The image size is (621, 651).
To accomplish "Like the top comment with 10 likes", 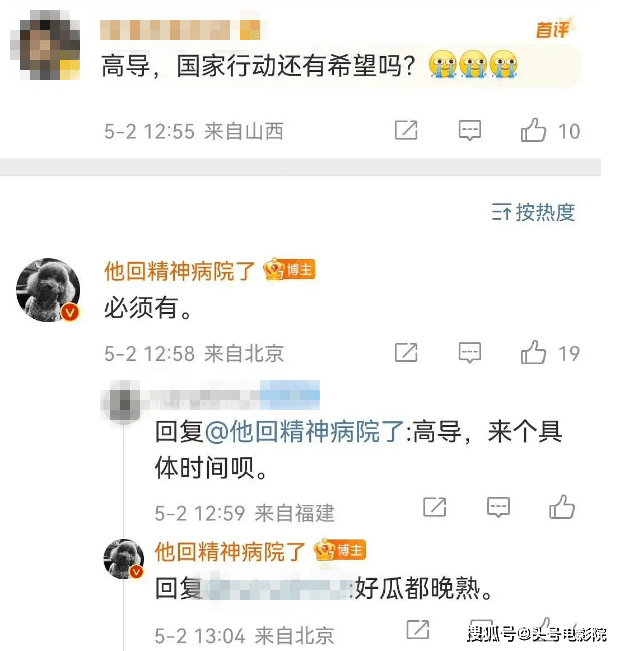I will 533,130.
